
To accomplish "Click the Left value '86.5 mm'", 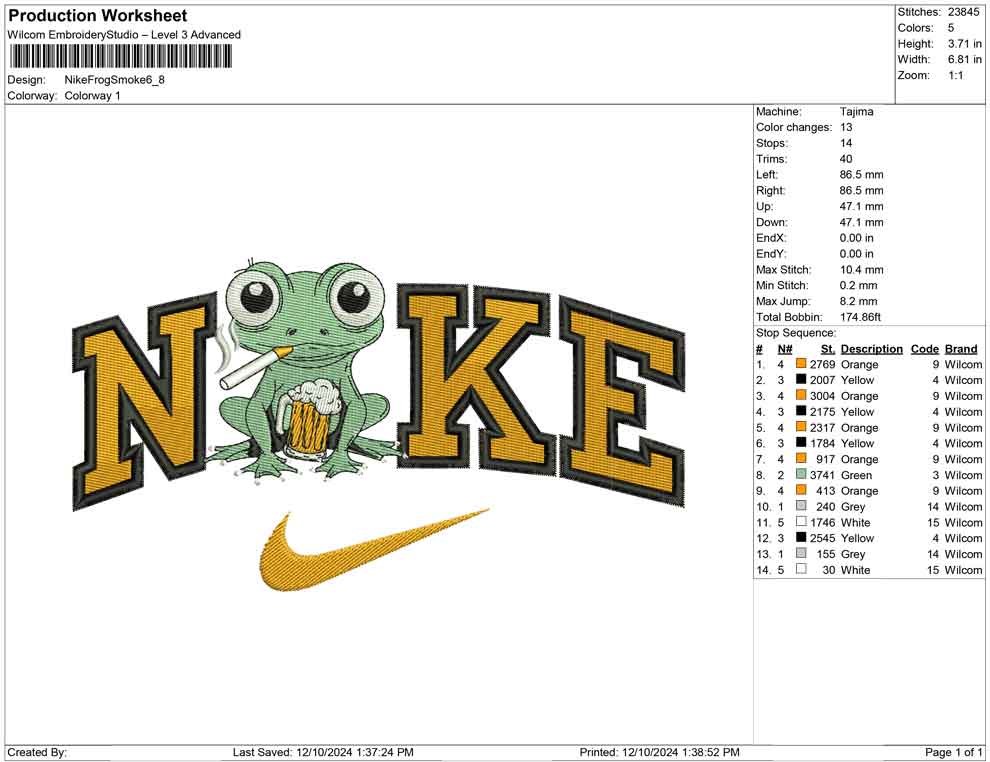I will click(x=861, y=174).
